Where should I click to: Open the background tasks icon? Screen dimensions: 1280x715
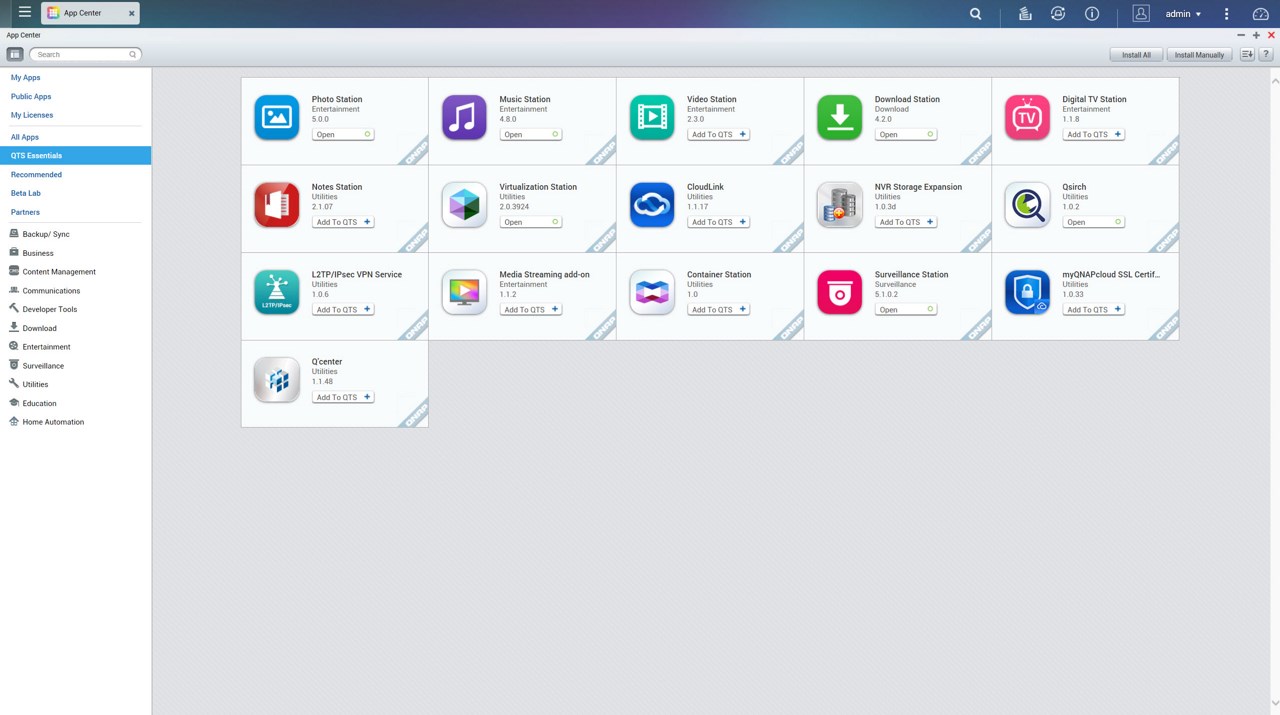coord(1025,14)
